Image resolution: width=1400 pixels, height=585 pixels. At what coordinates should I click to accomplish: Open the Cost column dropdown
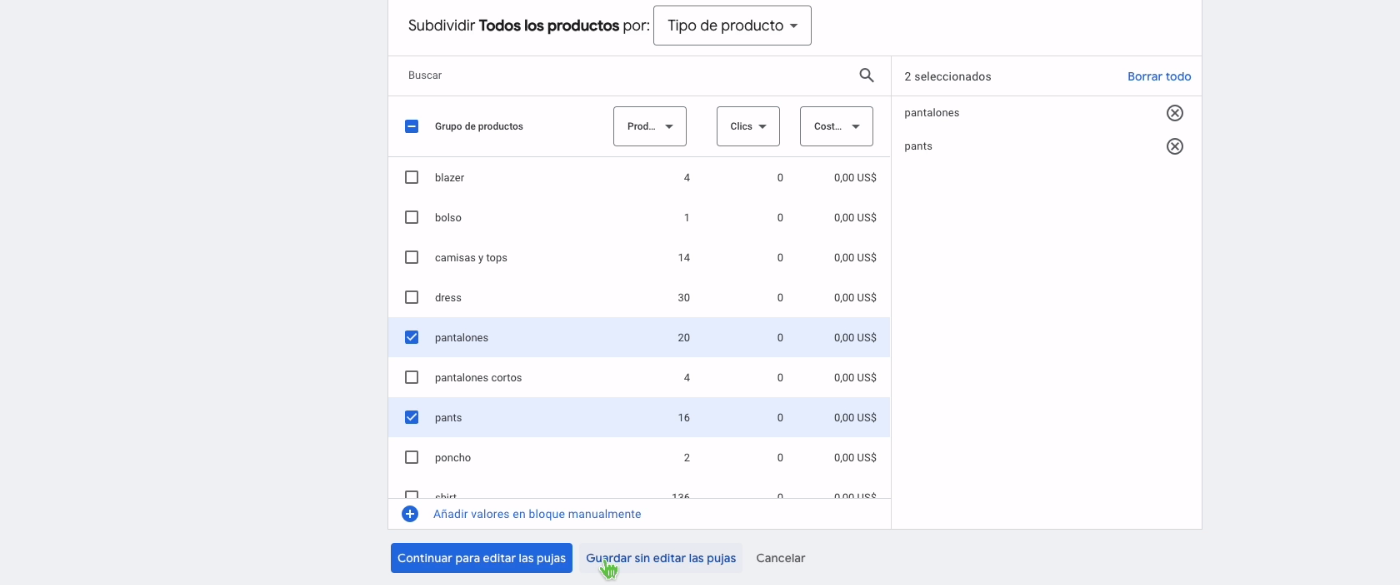point(836,126)
